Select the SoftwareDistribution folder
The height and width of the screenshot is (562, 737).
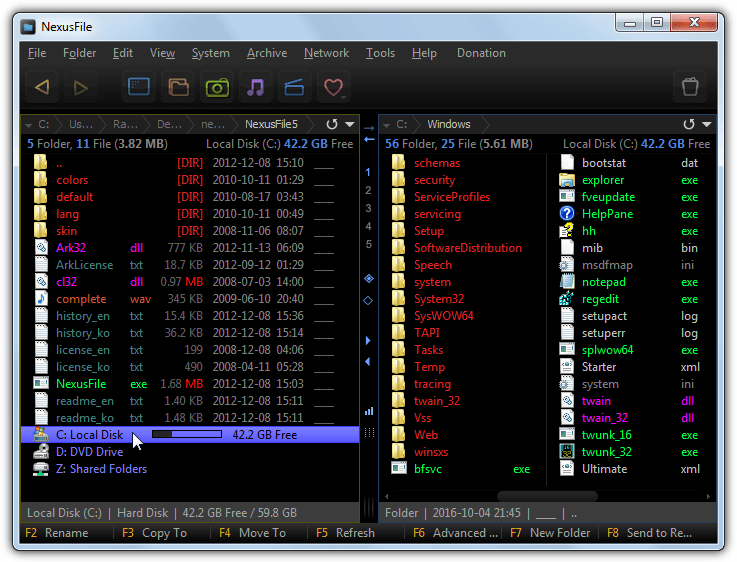(468, 248)
